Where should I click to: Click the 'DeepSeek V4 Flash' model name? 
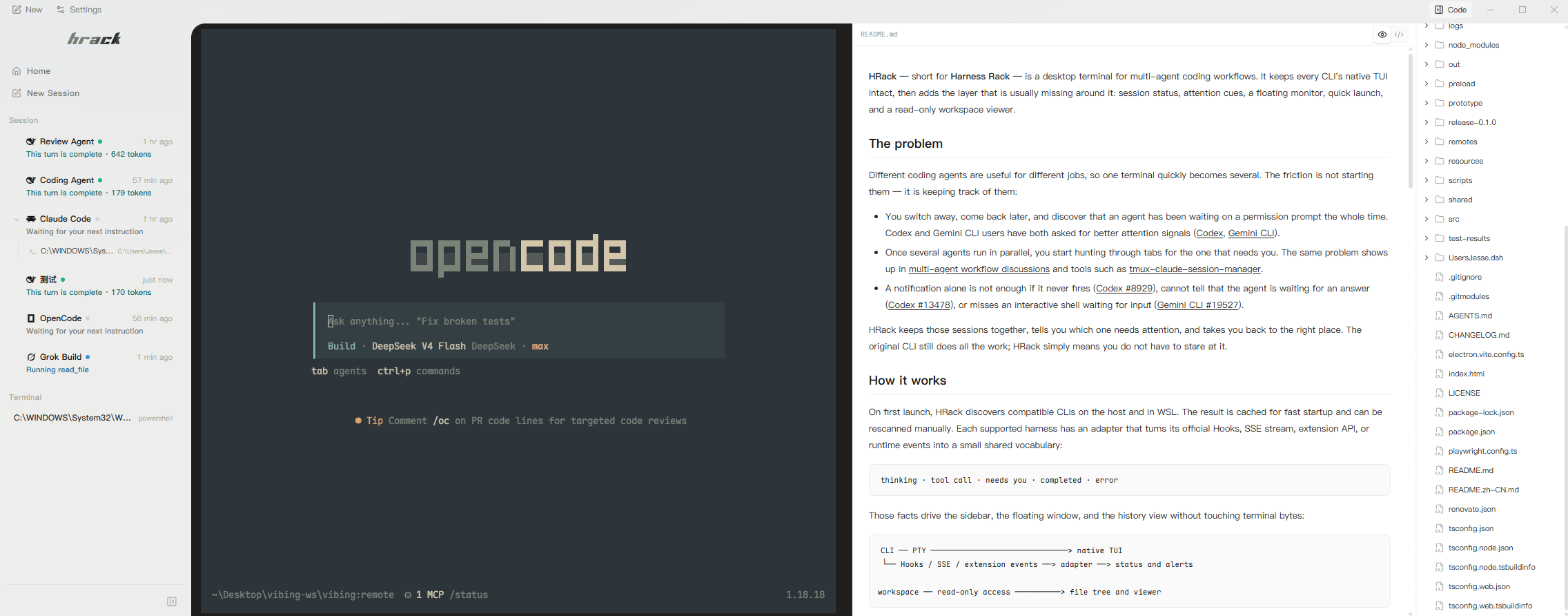click(419, 346)
